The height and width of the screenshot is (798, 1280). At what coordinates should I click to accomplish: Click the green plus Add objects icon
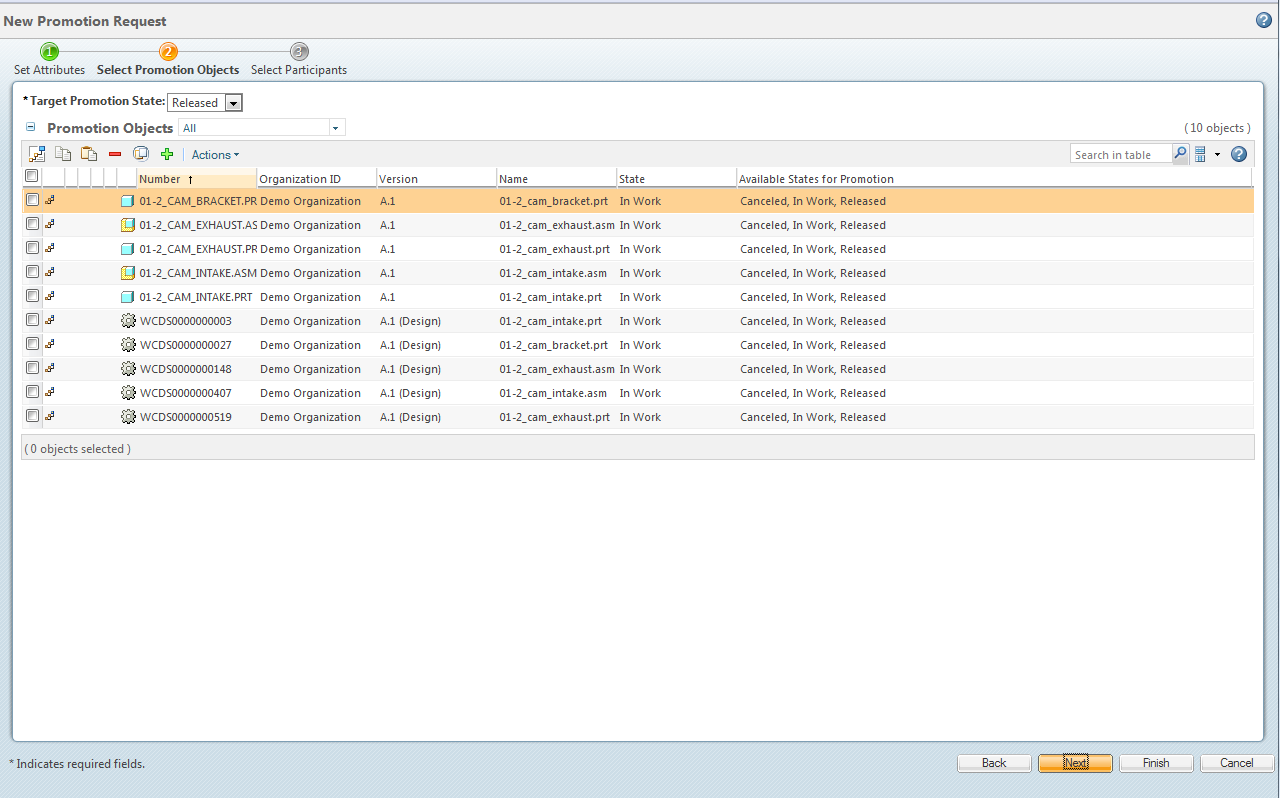[x=167, y=154]
